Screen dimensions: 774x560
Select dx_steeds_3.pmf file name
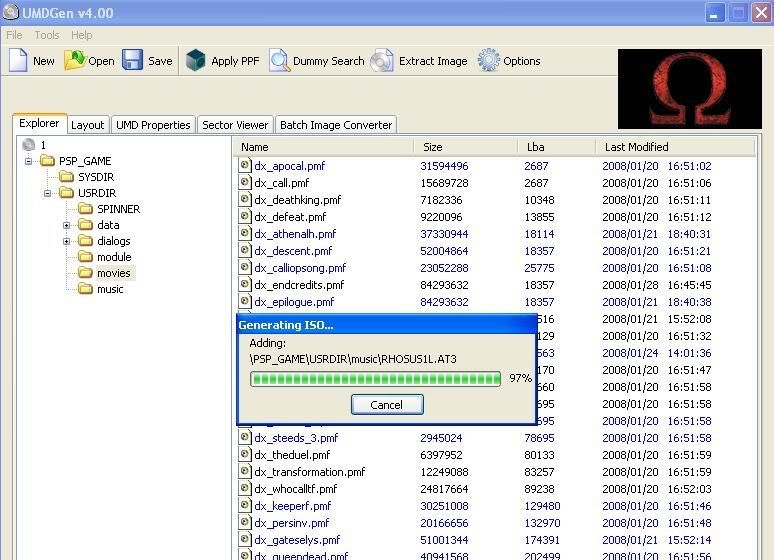(x=296, y=438)
